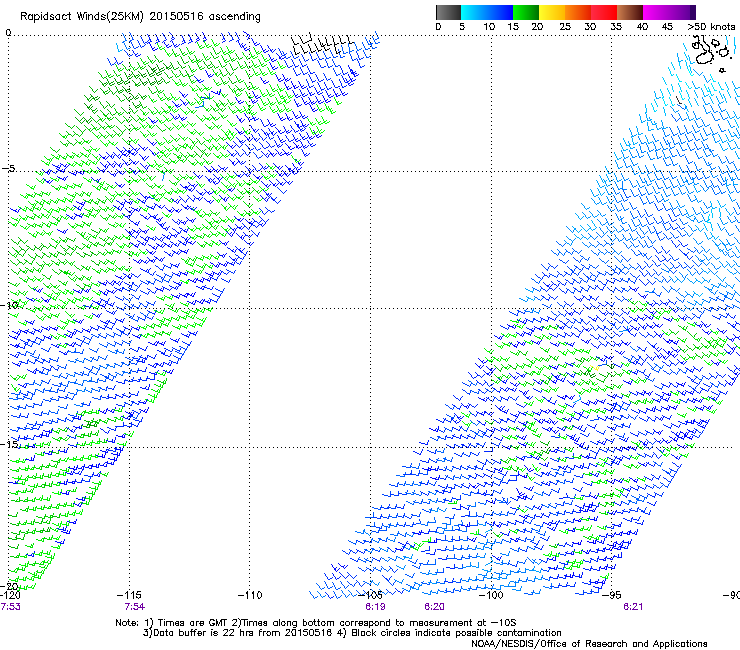Click the red 30-35 knots legend swatch
Viewport: 740px width, 650px height.
(x=604, y=12)
